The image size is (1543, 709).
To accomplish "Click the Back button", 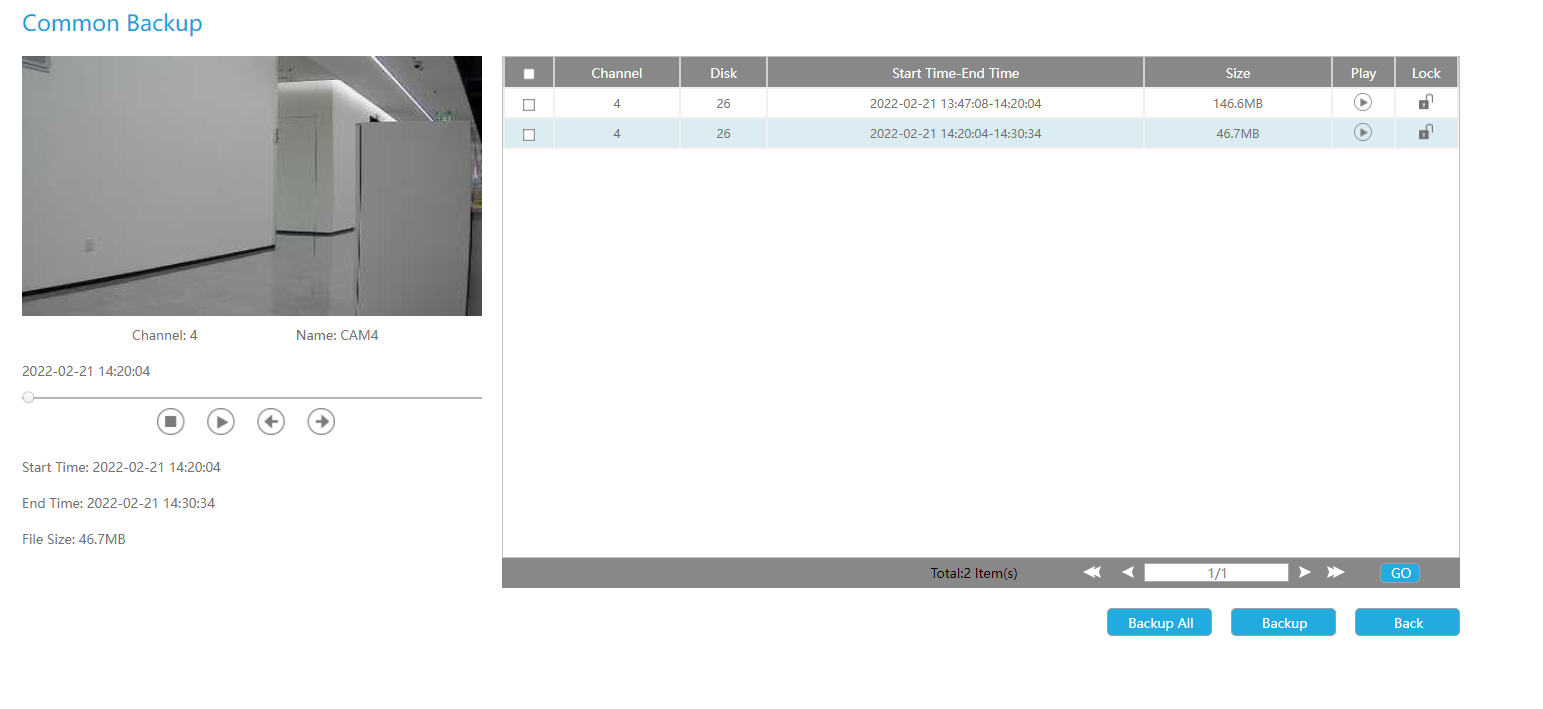I will [x=1408, y=622].
